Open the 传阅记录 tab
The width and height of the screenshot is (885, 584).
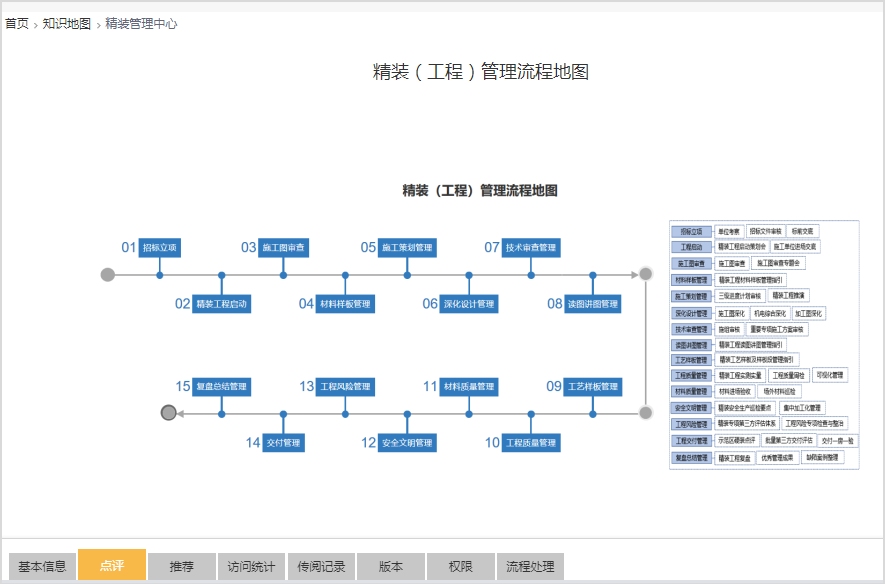click(321, 566)
